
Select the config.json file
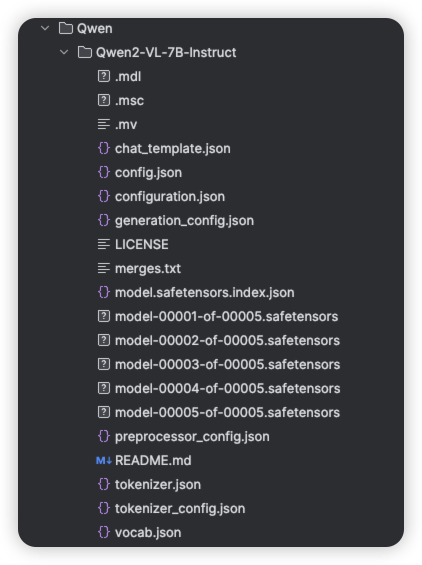(x=148, y=172)
